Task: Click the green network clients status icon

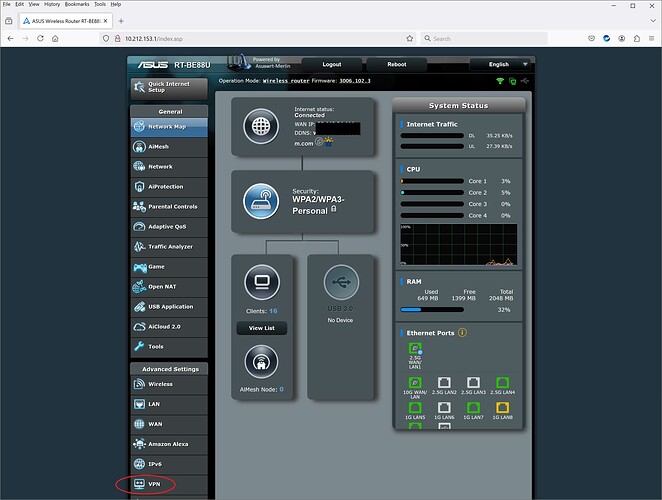Action: (x=513, y=81)
